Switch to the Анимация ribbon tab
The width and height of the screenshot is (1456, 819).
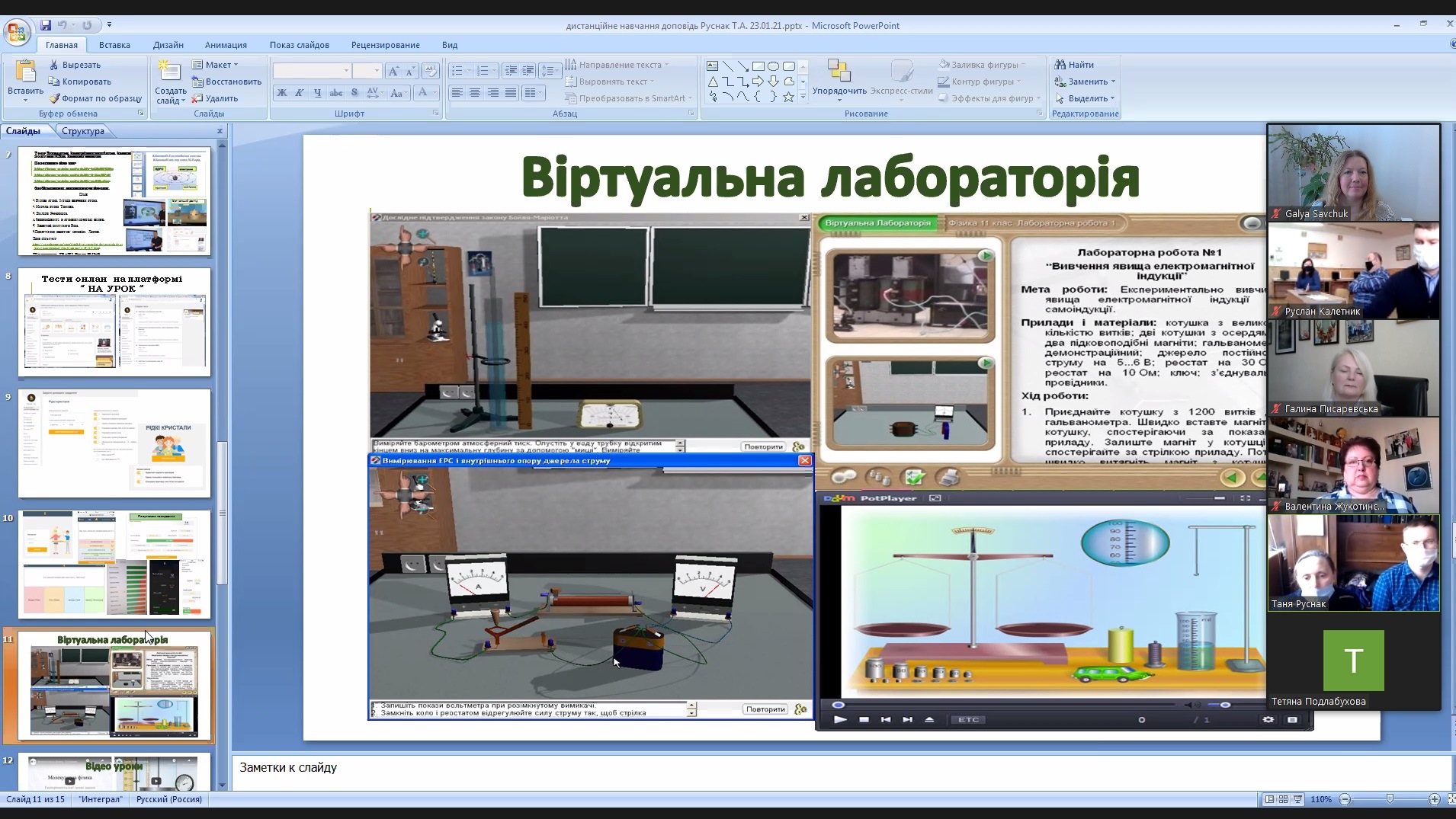[x=226, y=45]
